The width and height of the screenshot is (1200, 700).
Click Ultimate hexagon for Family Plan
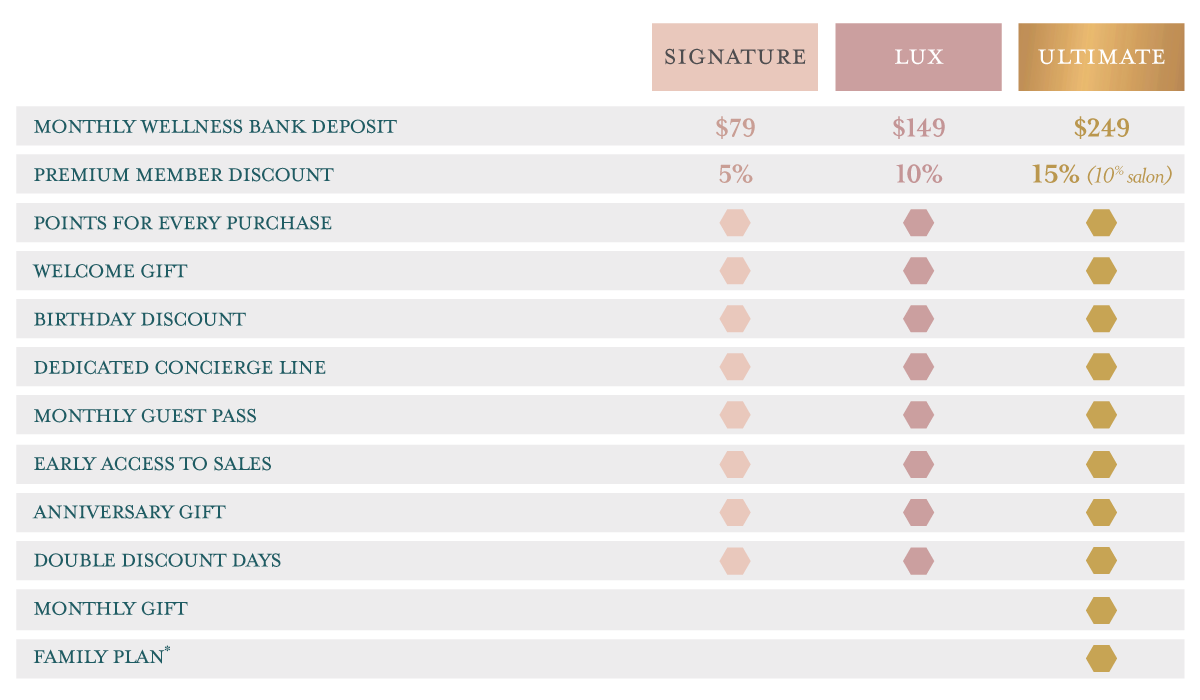click(x=1101, y=658)
